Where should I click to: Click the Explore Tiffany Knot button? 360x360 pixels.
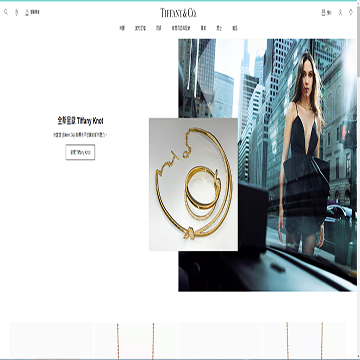coord(80,152)
